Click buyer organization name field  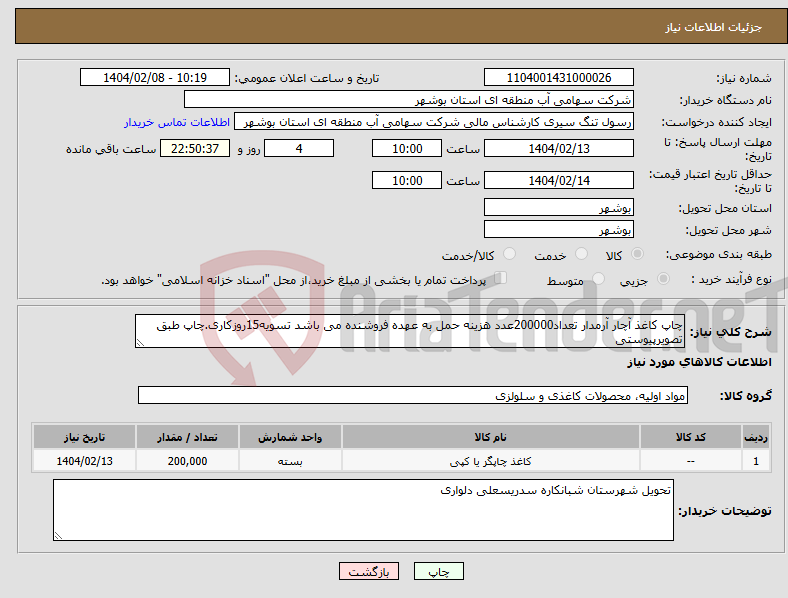[409, 99]
